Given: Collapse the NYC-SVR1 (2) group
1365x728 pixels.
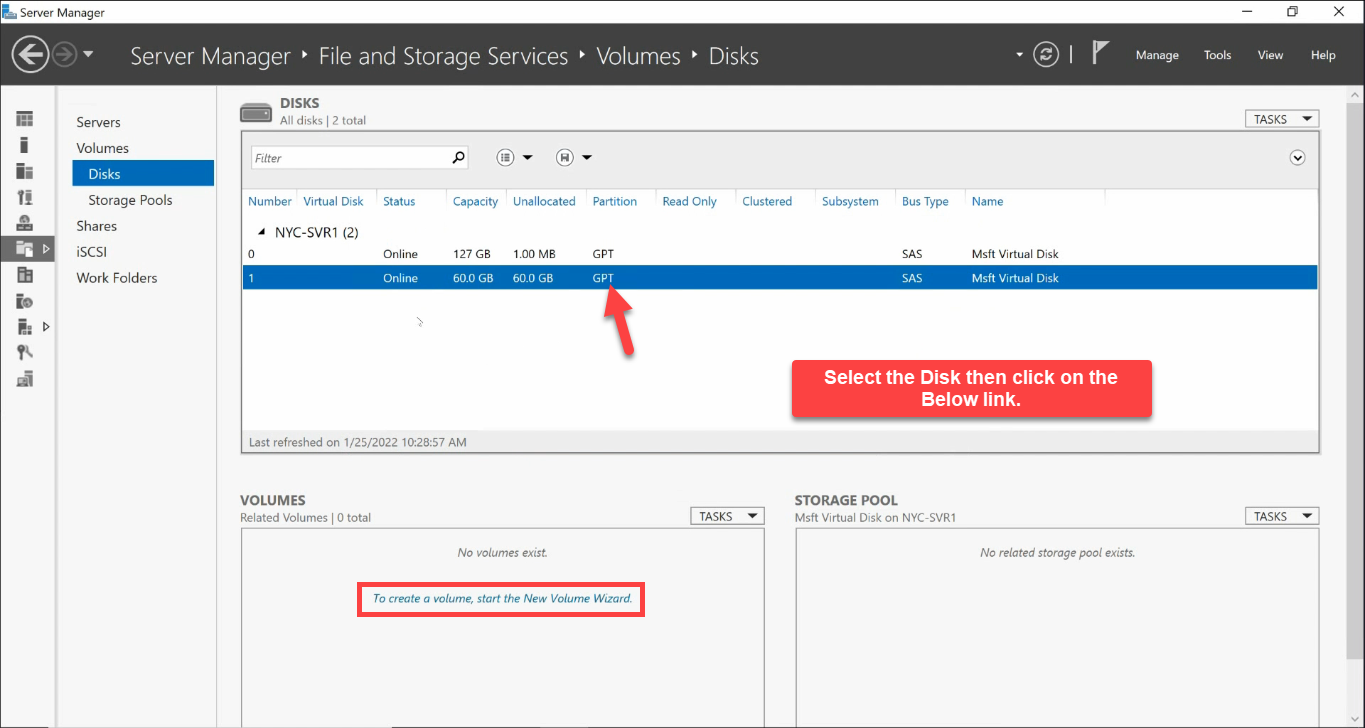Looking at the screenshot, I should click(262, 232).
